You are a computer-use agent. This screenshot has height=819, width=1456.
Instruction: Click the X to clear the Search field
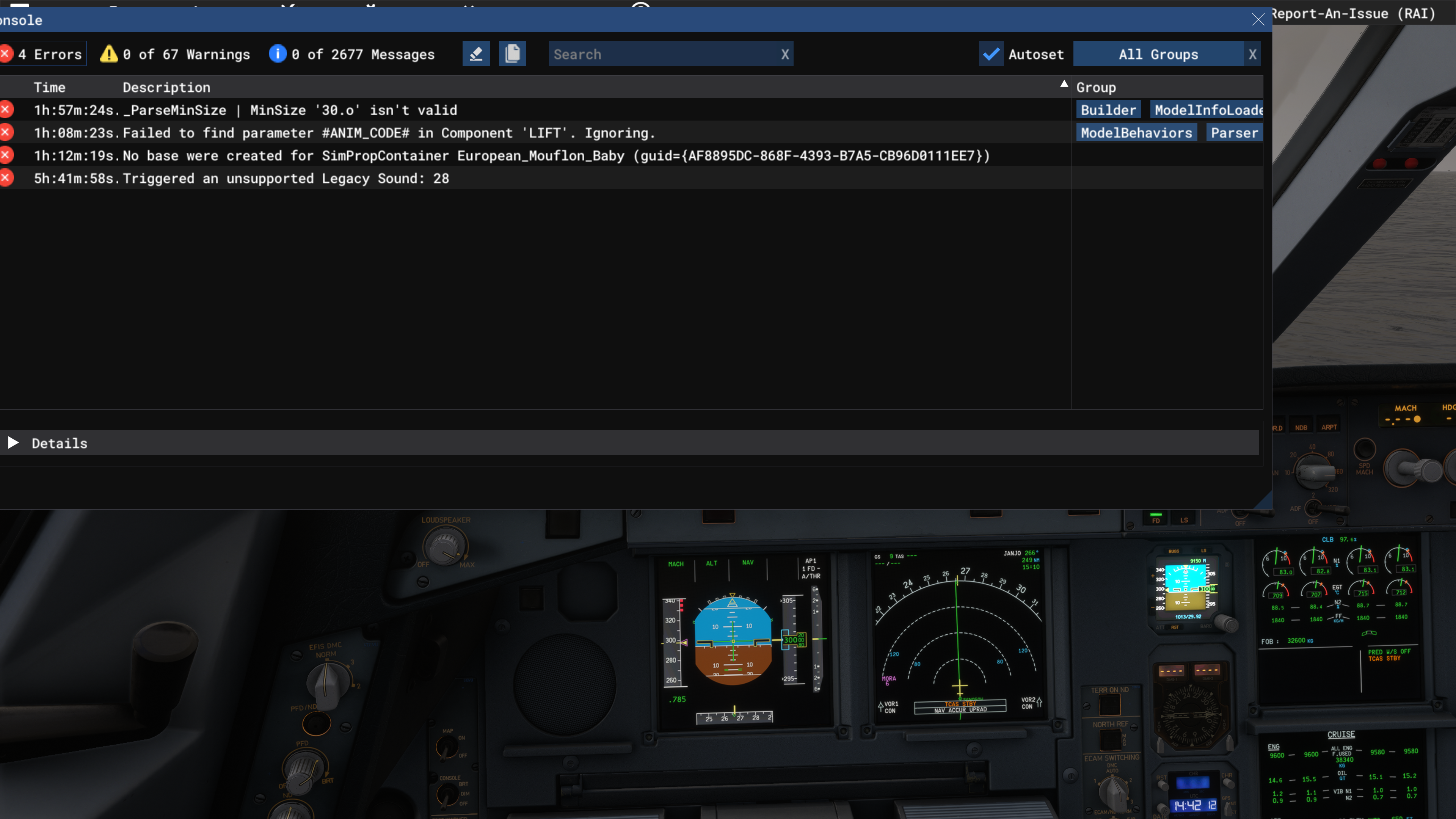[784, 54]
